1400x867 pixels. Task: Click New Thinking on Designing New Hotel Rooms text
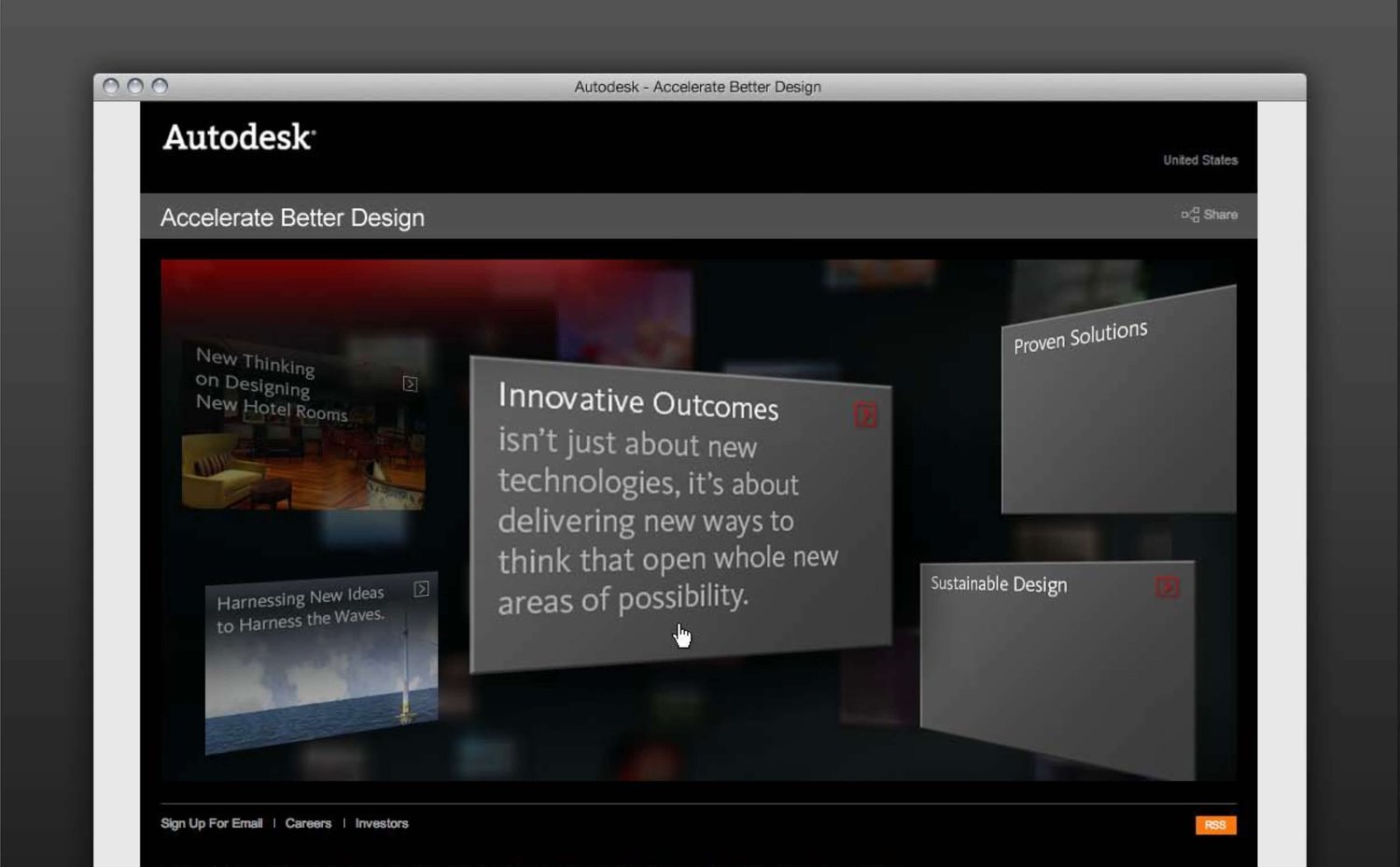coord(270,384)
